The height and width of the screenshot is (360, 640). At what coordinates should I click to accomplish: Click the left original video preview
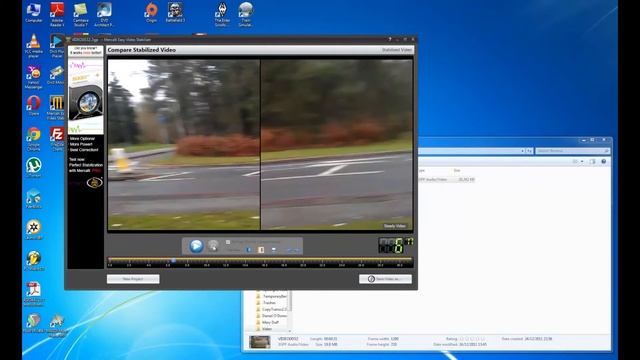click(x=184, y=144)
